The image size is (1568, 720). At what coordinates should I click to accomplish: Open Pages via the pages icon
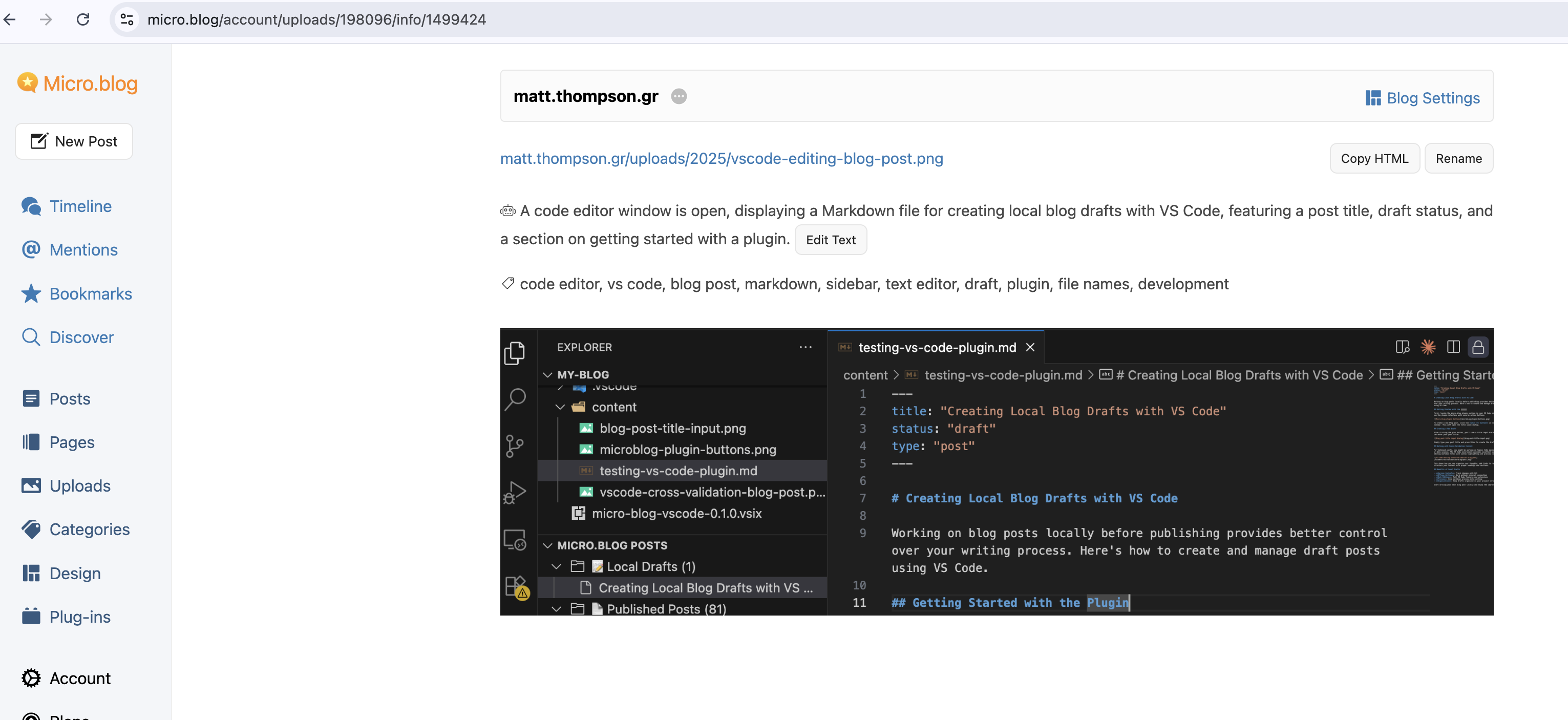pos(31,442)
